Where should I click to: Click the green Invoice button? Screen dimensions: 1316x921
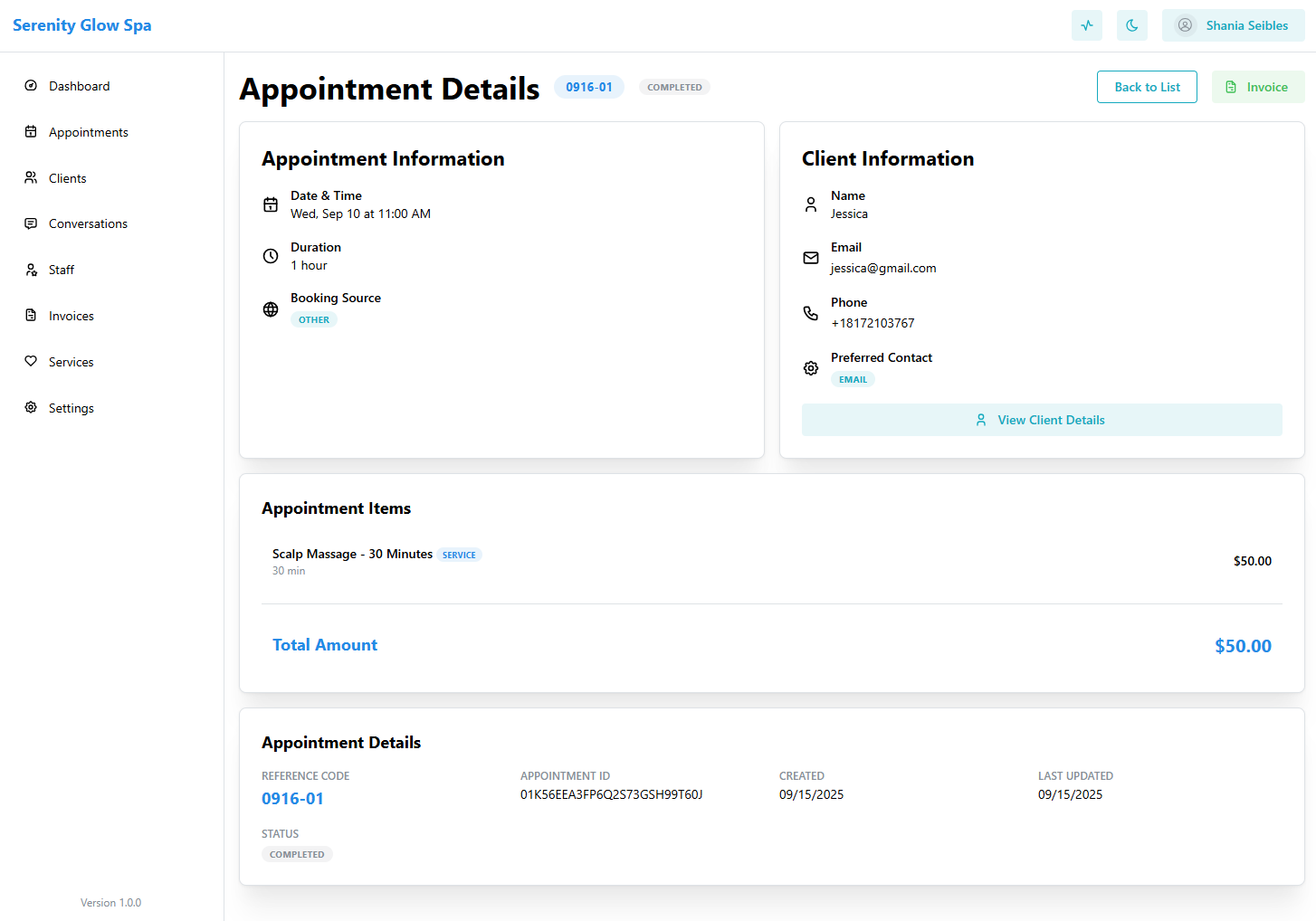coord(1257,87)
